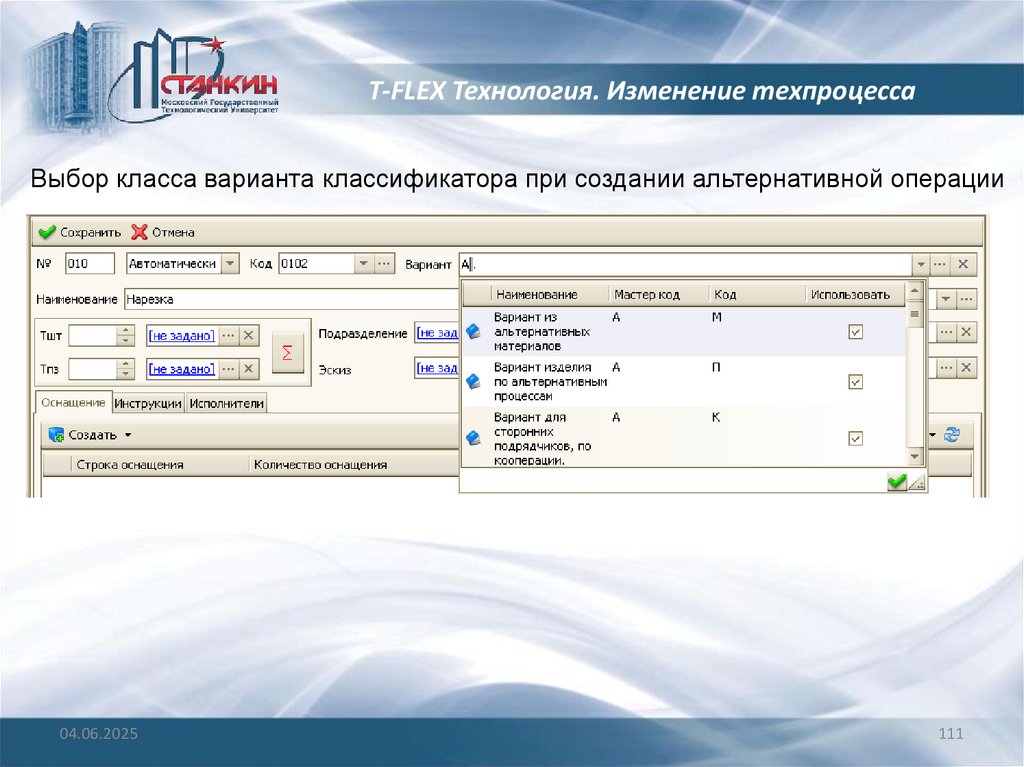The height and width of the screenshot is (767, 1024).
Task: Open the Вариант field dropdown arrow
Action: pyautogui.click(x=921, y=264)
